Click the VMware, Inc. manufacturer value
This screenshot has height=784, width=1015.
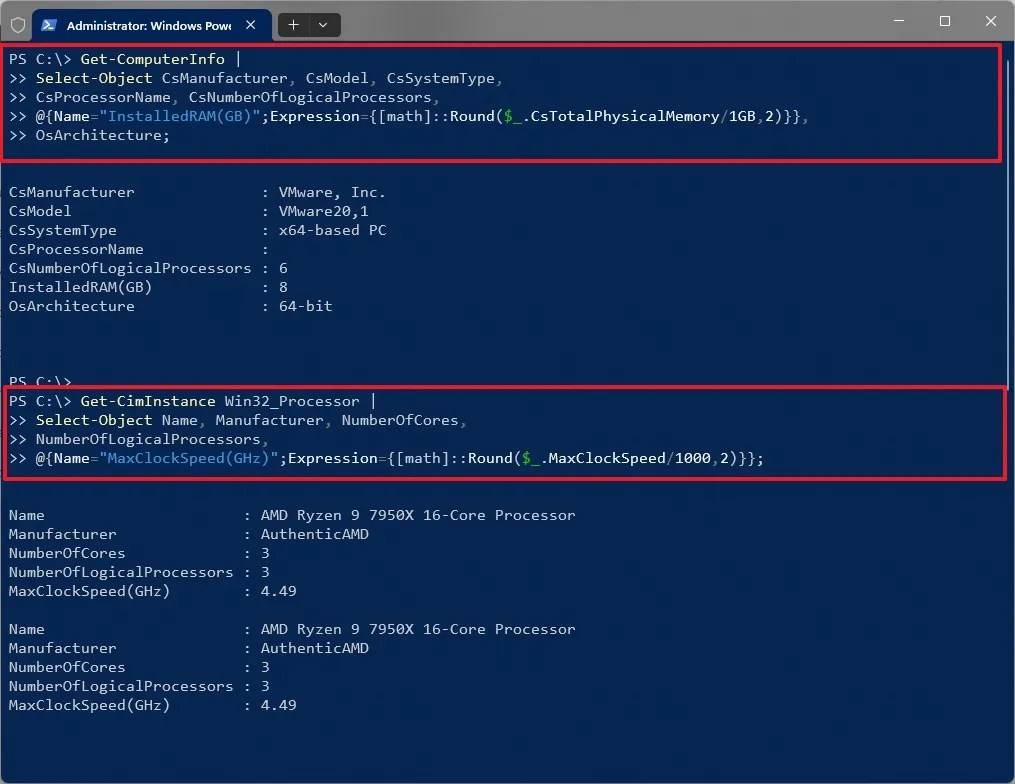pyautogui.click(x=332, y=192)
